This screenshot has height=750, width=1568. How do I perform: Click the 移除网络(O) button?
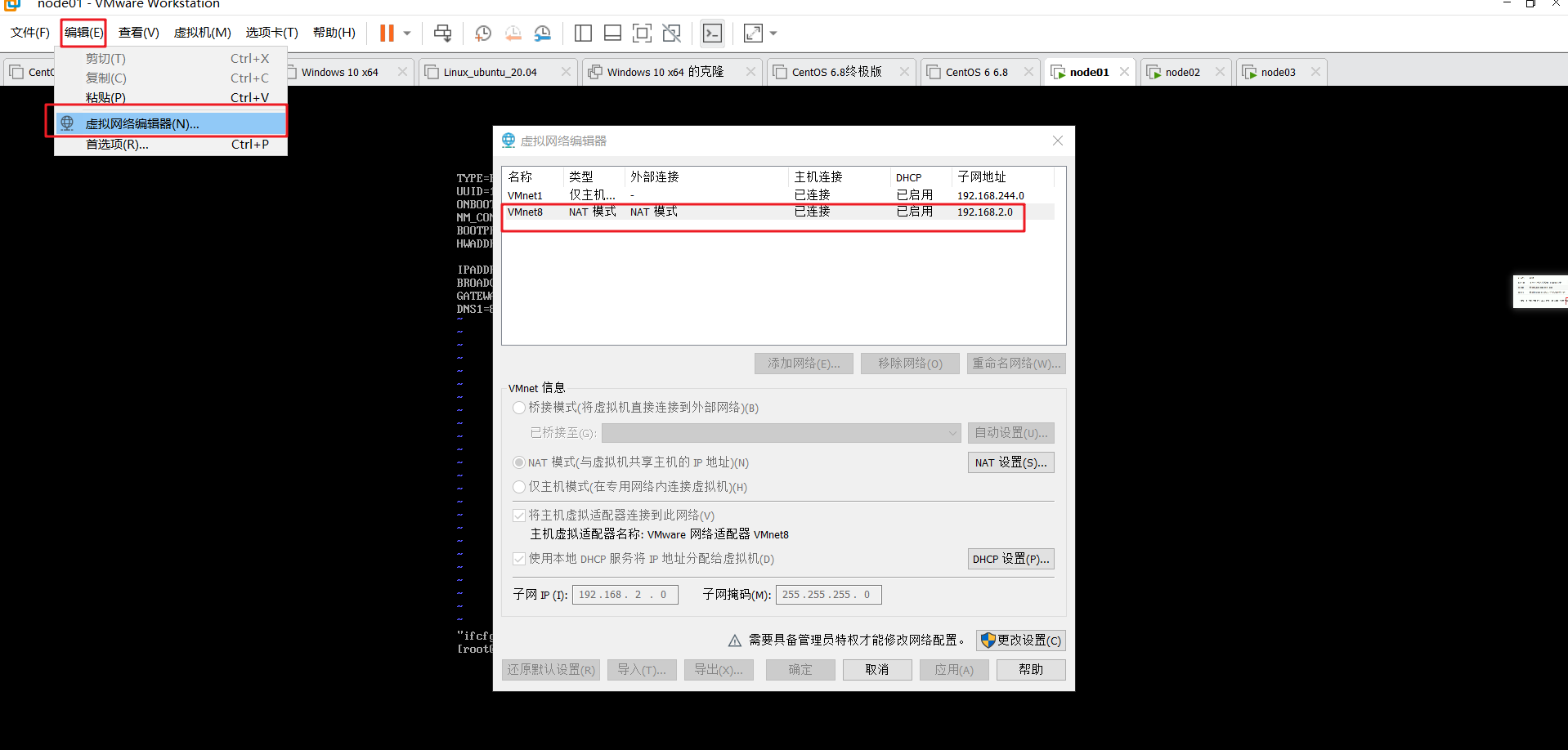tap(910, 364)
